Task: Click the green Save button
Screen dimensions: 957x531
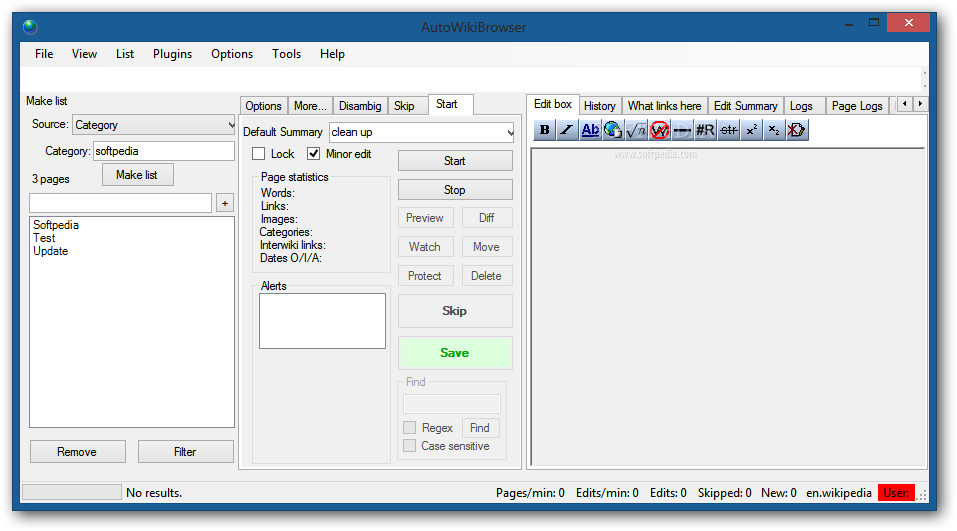Action: pyautogui.click(x=455, y=353)
